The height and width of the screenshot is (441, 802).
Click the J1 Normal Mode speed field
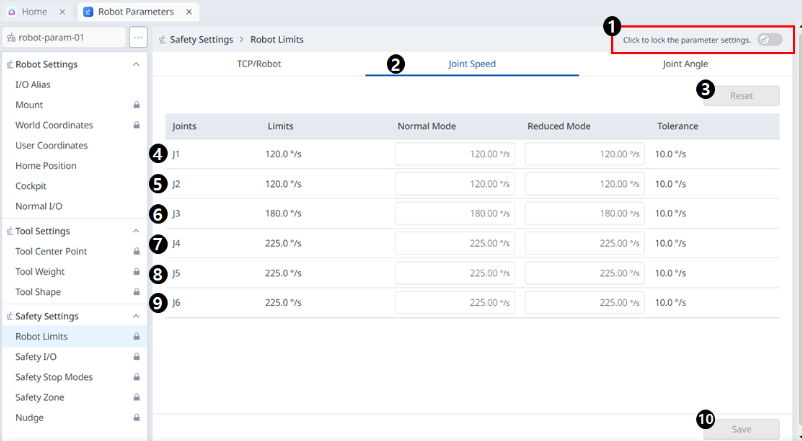[x=455, y=154]
